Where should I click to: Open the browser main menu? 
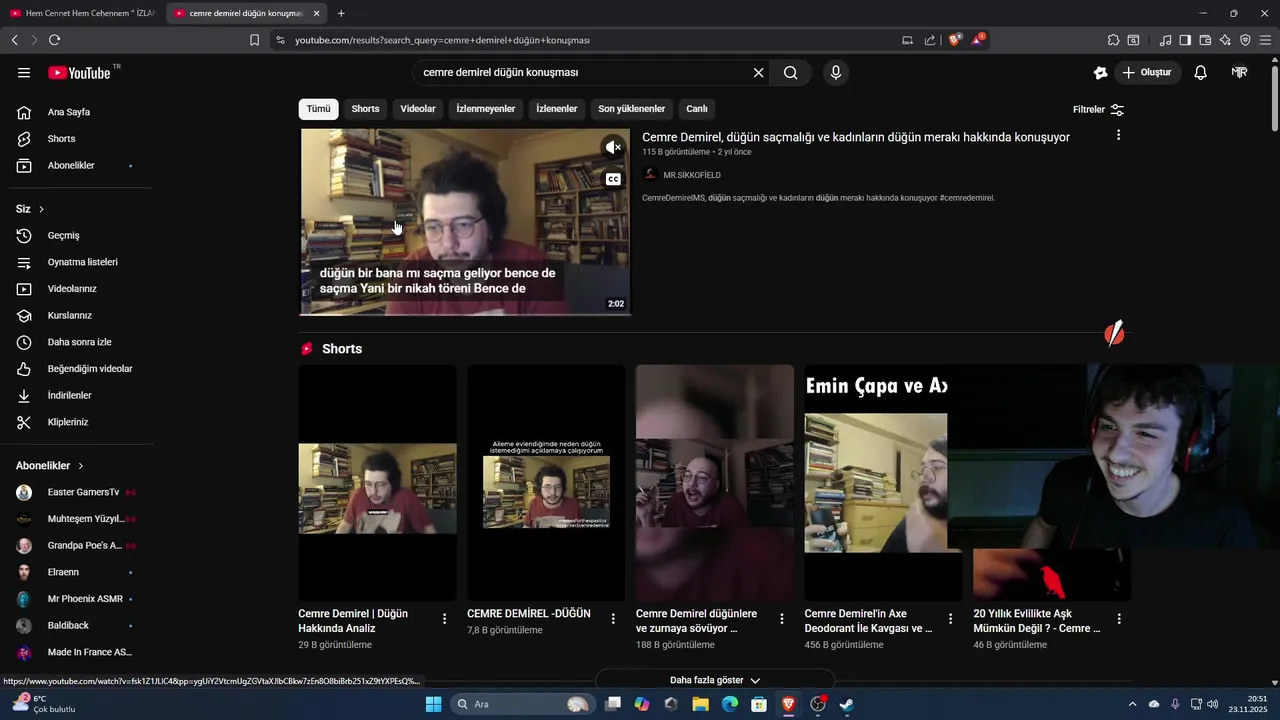(x=1266, y=40)
